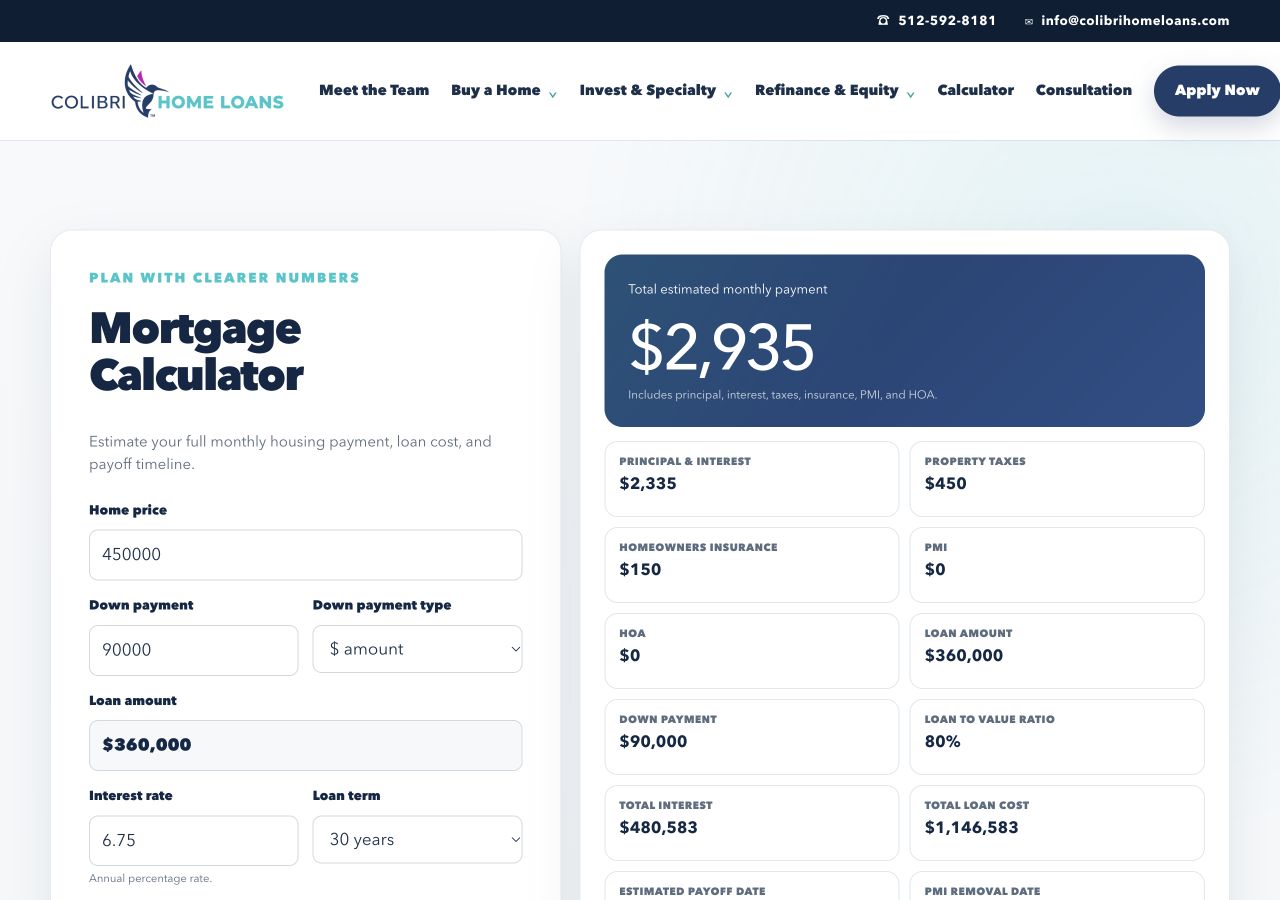Click the Estimated Payoff Date card
Viewport: 1280px width, 900px height.
752,886
